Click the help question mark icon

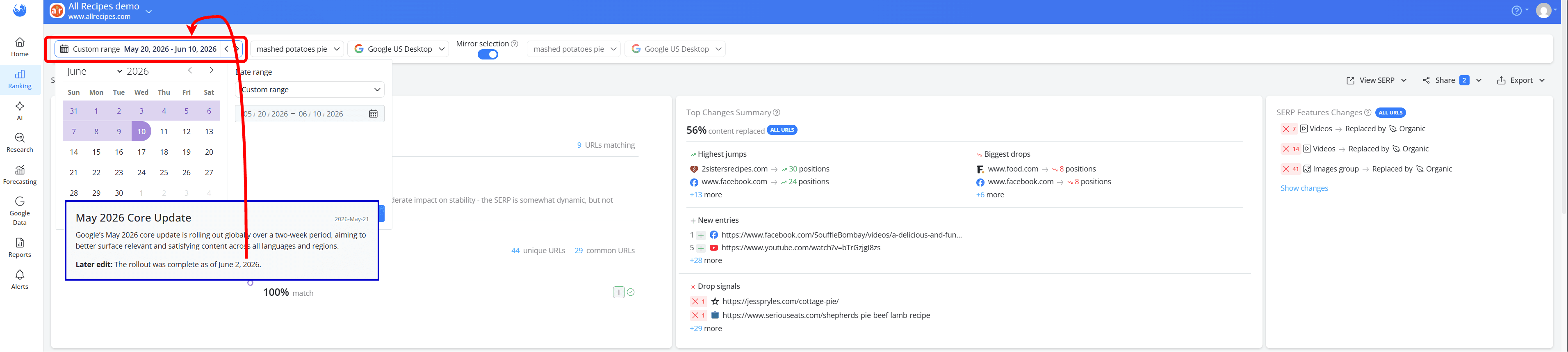1516,10
